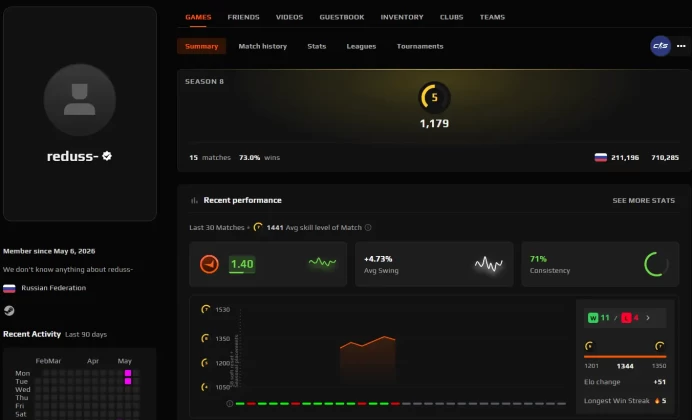The height and width of the screenshot is (420, 692).
Task: Click the 15 matches stat
Action: (x=210, y=158)
